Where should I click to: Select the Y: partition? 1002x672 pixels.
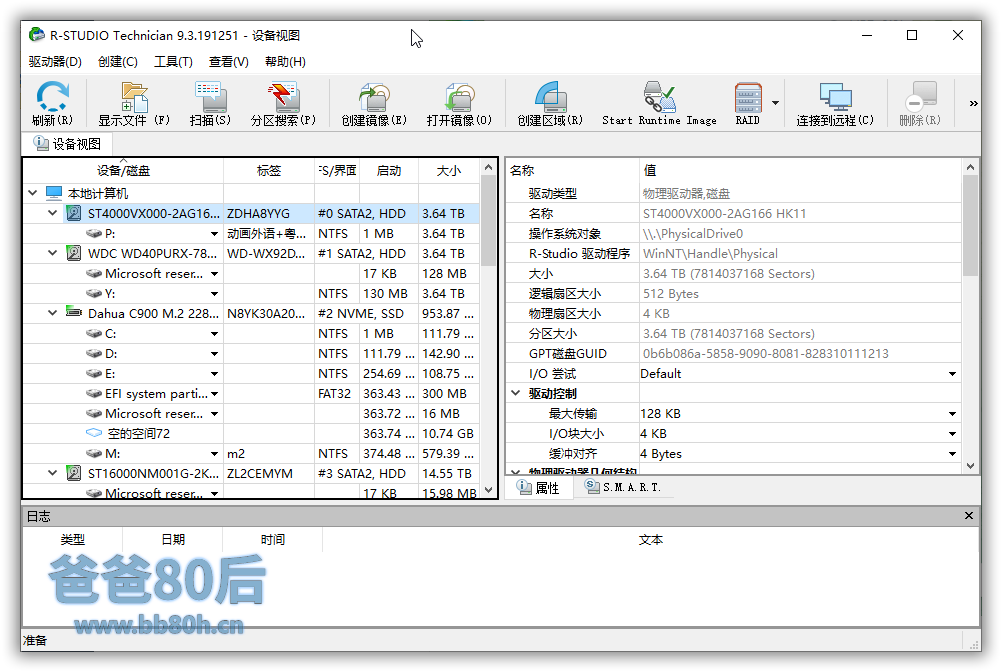pyautogui.click(x=251, y=294)
